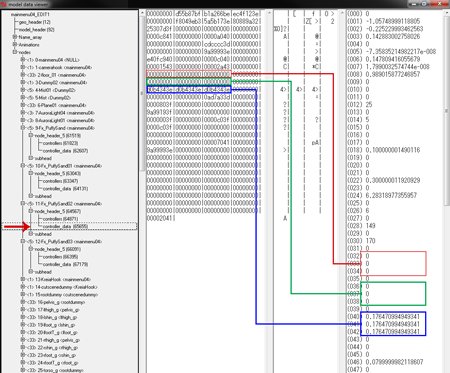450x373 pixels.
Task: Select float row (018) 0.10000001490116
Action: (x=384, y=150)
